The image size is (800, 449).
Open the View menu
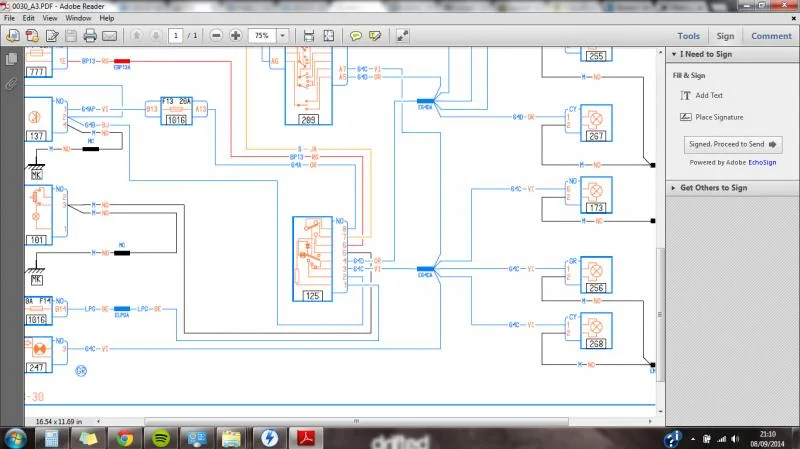tap(49, 18)
